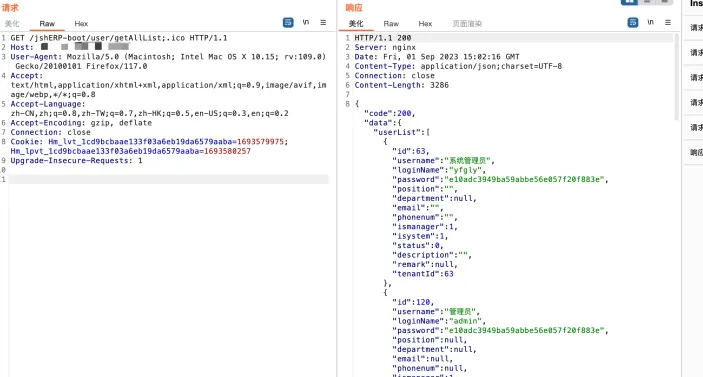Click the "phonenum":"" JSON field
Screen dimensions: 703x377
pyautogui.click(x=424, y=217)
